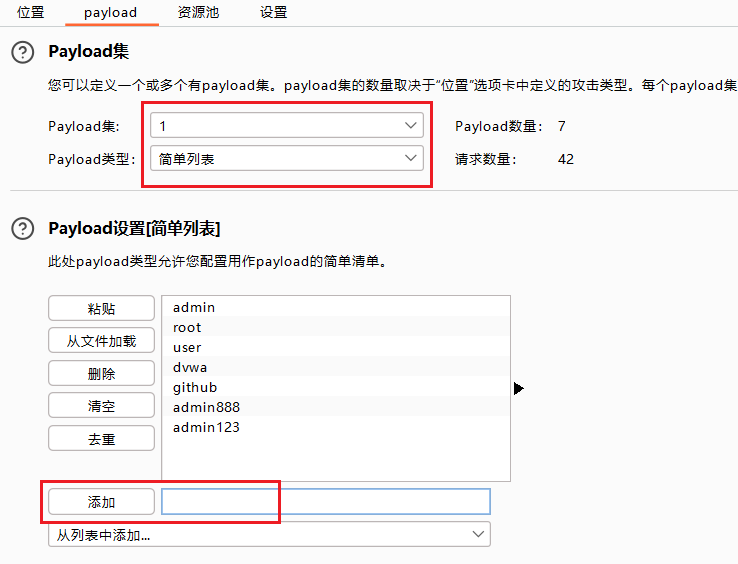This screenshot has width=738, height=564.
Task: Click the 从文件加载 button
Action: 102,341
